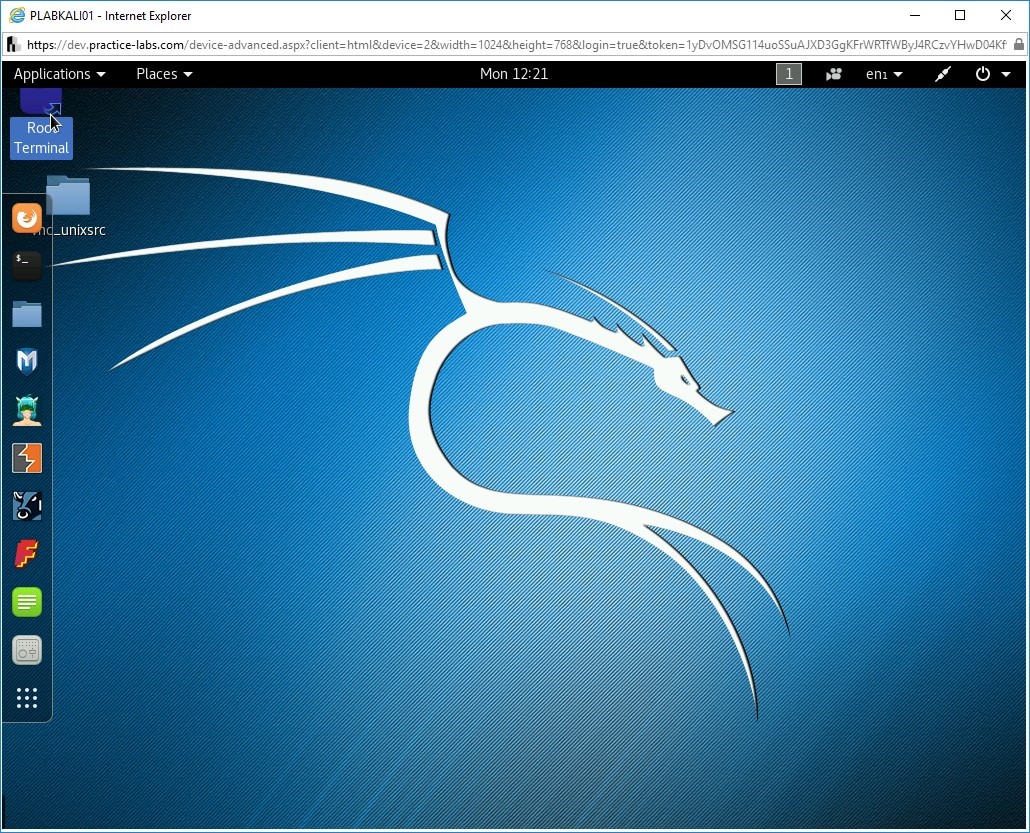Image resolution: width=1030 pixels, height=833 pixels.
Task: Launch Faraday IDE from the dock
Action: (27, 554)
